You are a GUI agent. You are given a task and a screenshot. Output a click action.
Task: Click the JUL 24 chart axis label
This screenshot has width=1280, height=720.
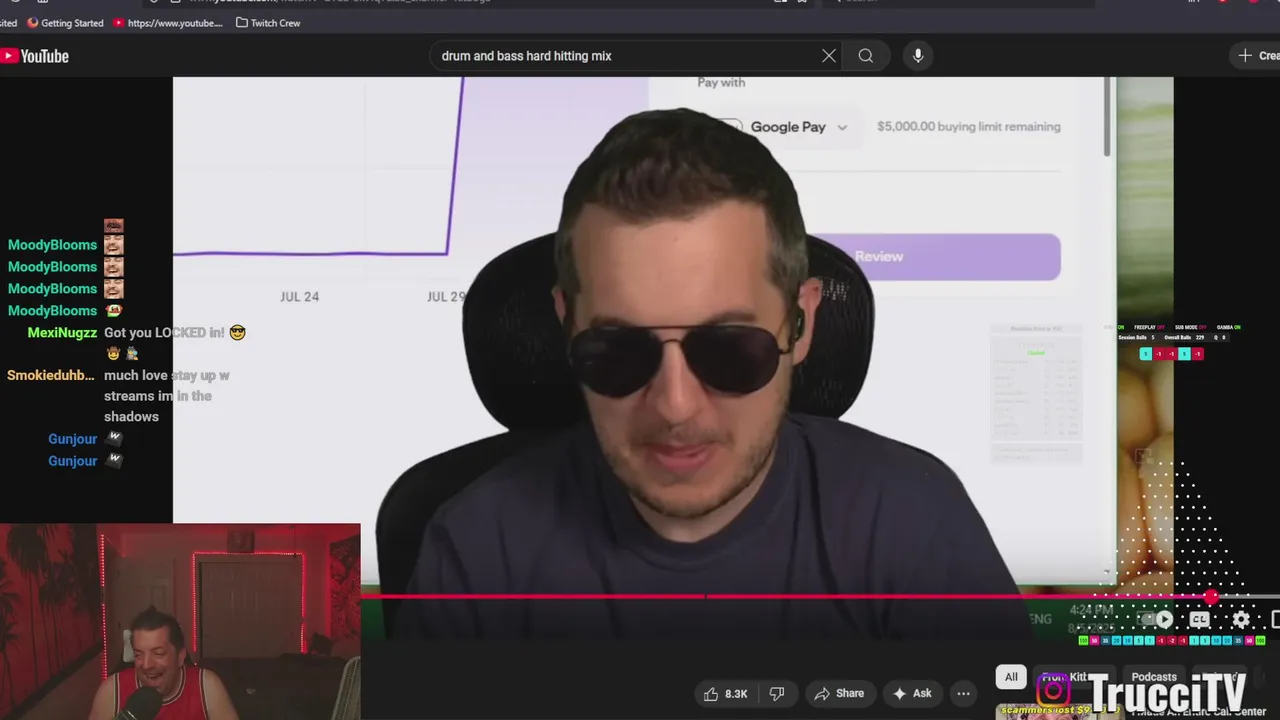pos(299,297)
